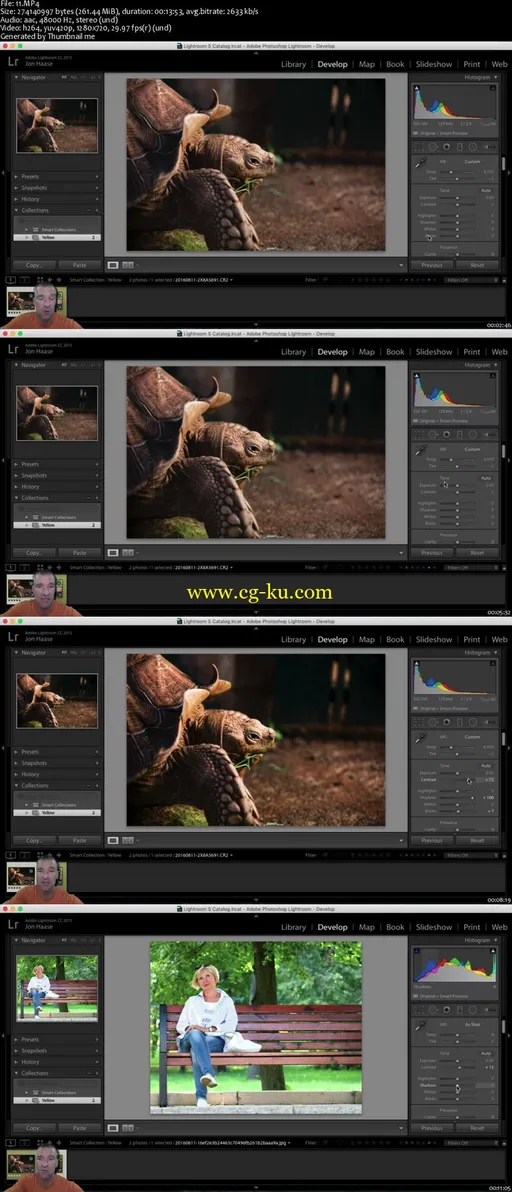
Task: Pick Graduated Filter tool in the 00:08:19 frame
Action: point(460,722)
